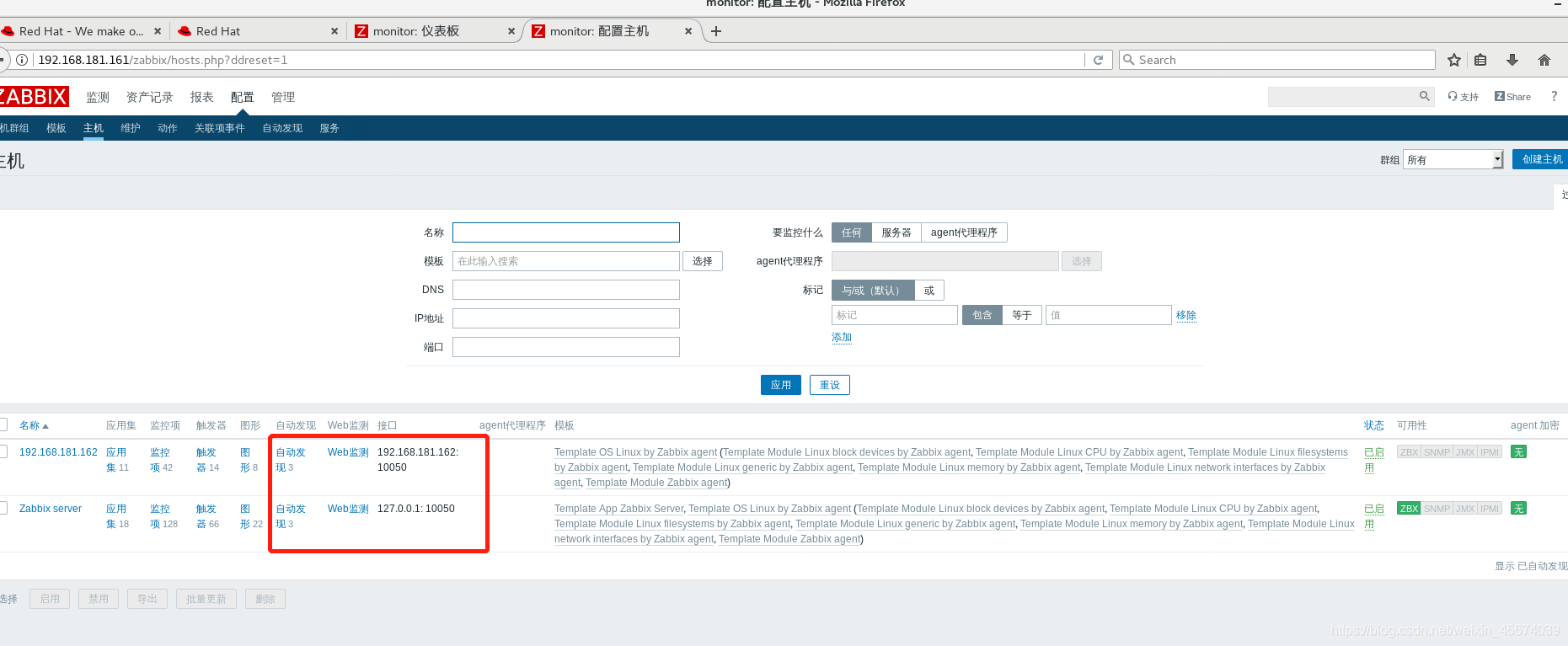Open Zabbix help question mark

tap(1555, 96)
